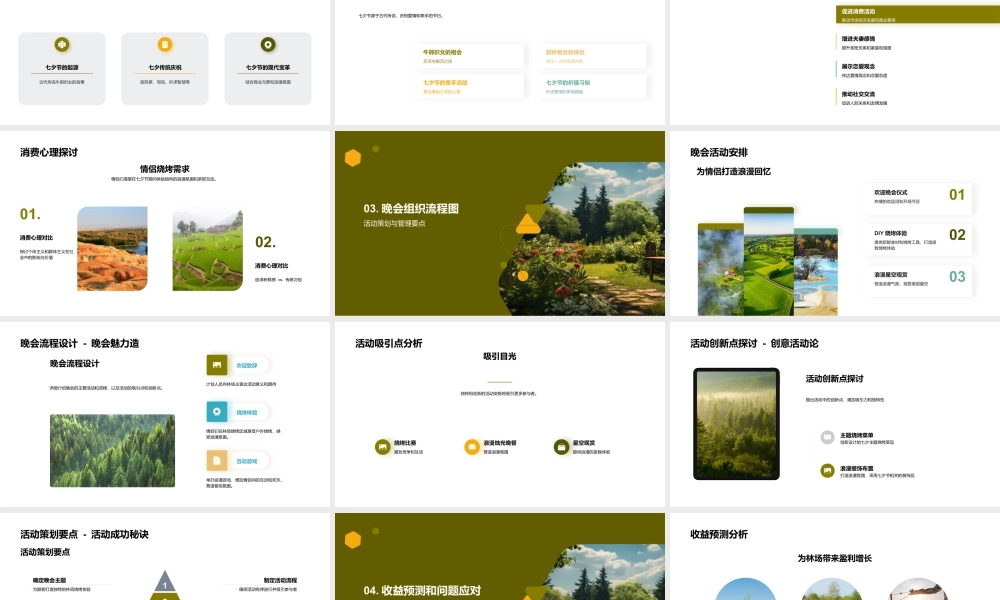
Task: Click the orange triangle on the 03 slide
Action: (527, 224)
